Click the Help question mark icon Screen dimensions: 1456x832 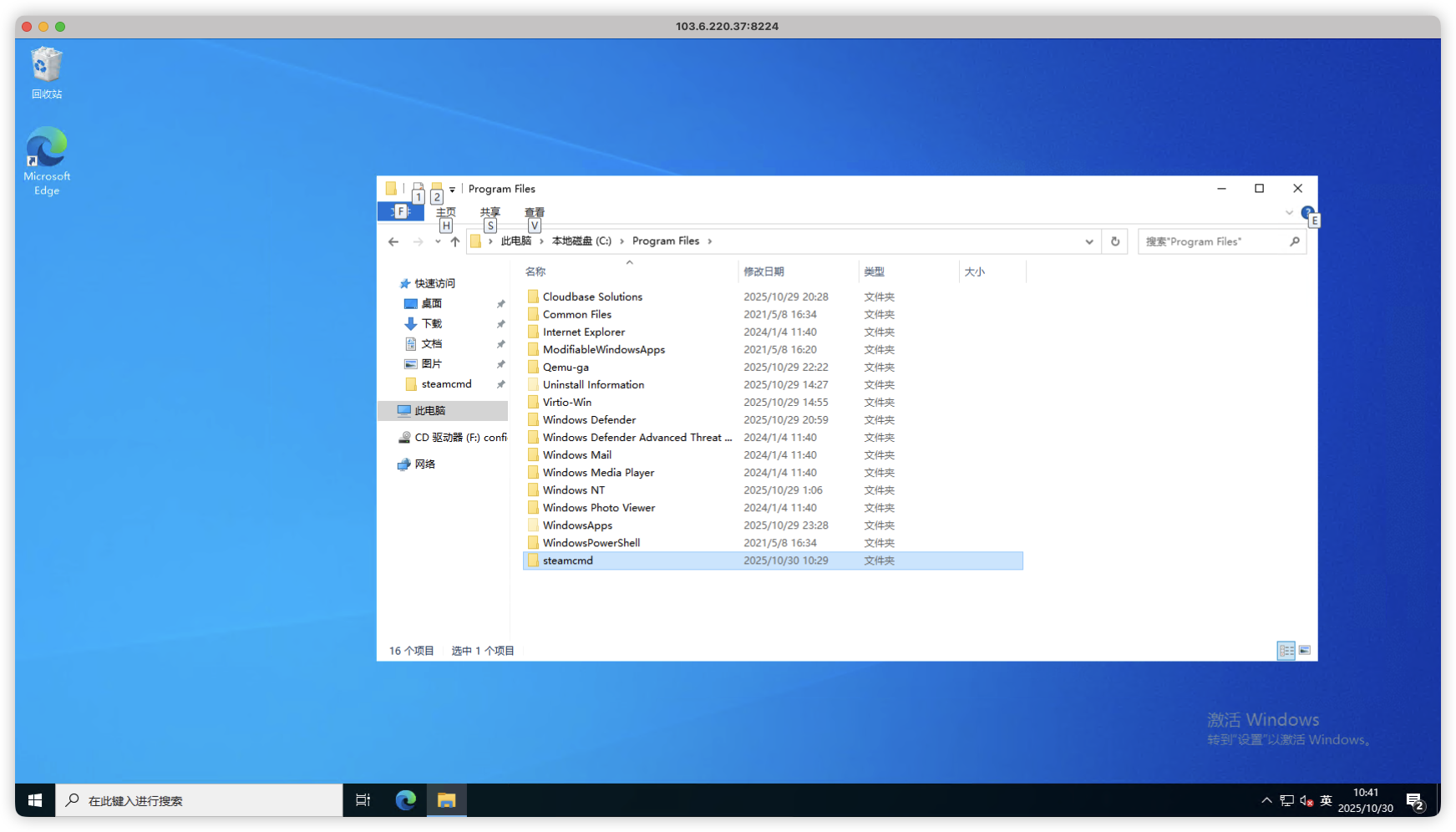[1307, 212]
